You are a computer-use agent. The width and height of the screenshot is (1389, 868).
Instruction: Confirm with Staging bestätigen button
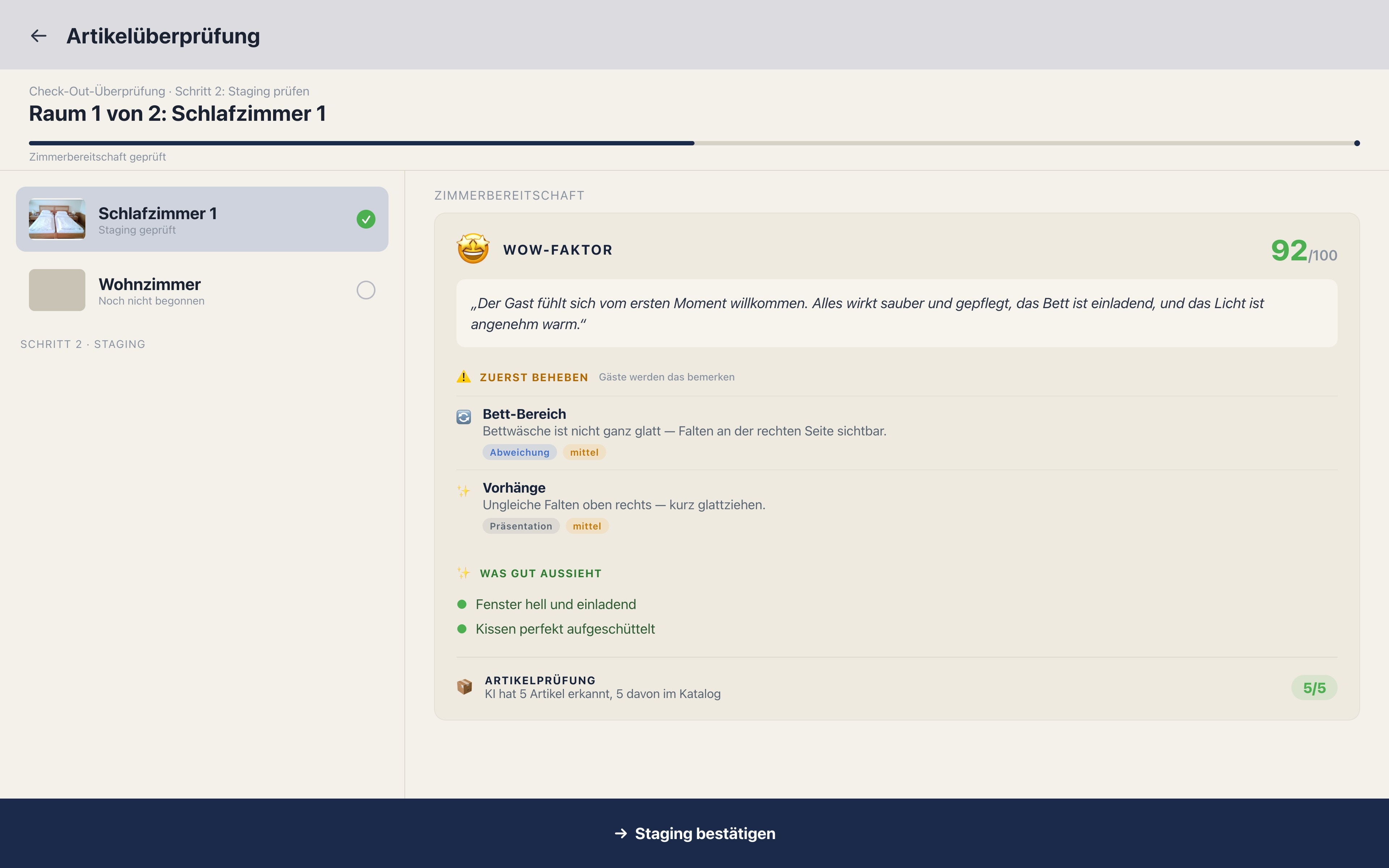(x=694, y=833)
